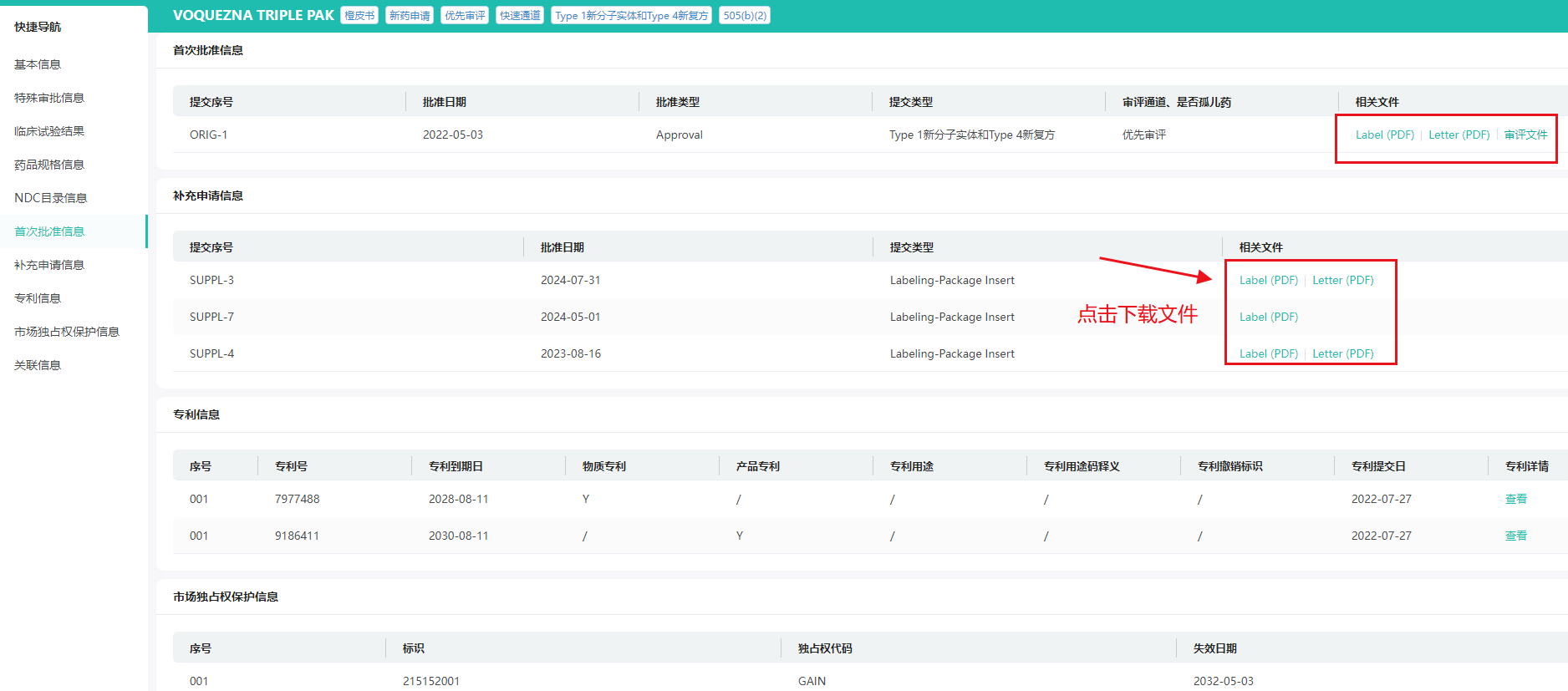Click SUPPL-7 Labeling-Package Insert cell
Viewport: 1568px width, 691px height.
pos(952,317)
